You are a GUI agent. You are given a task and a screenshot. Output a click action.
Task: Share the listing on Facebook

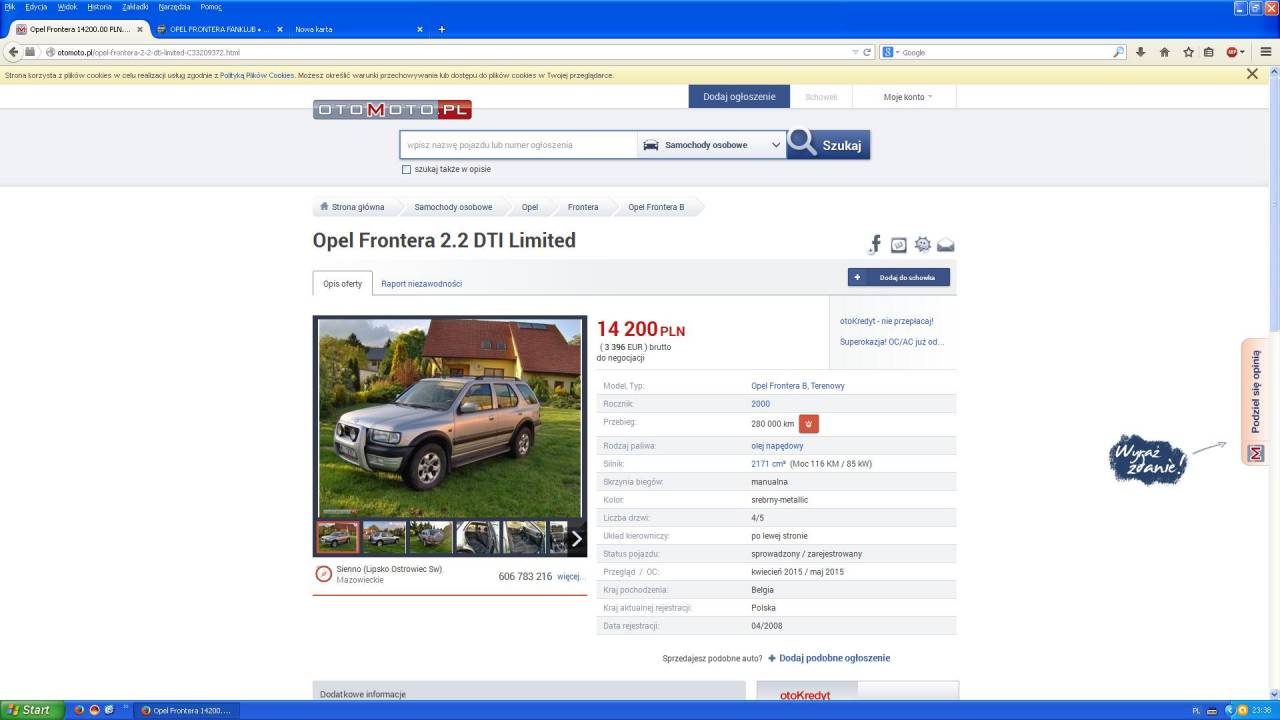875,244
